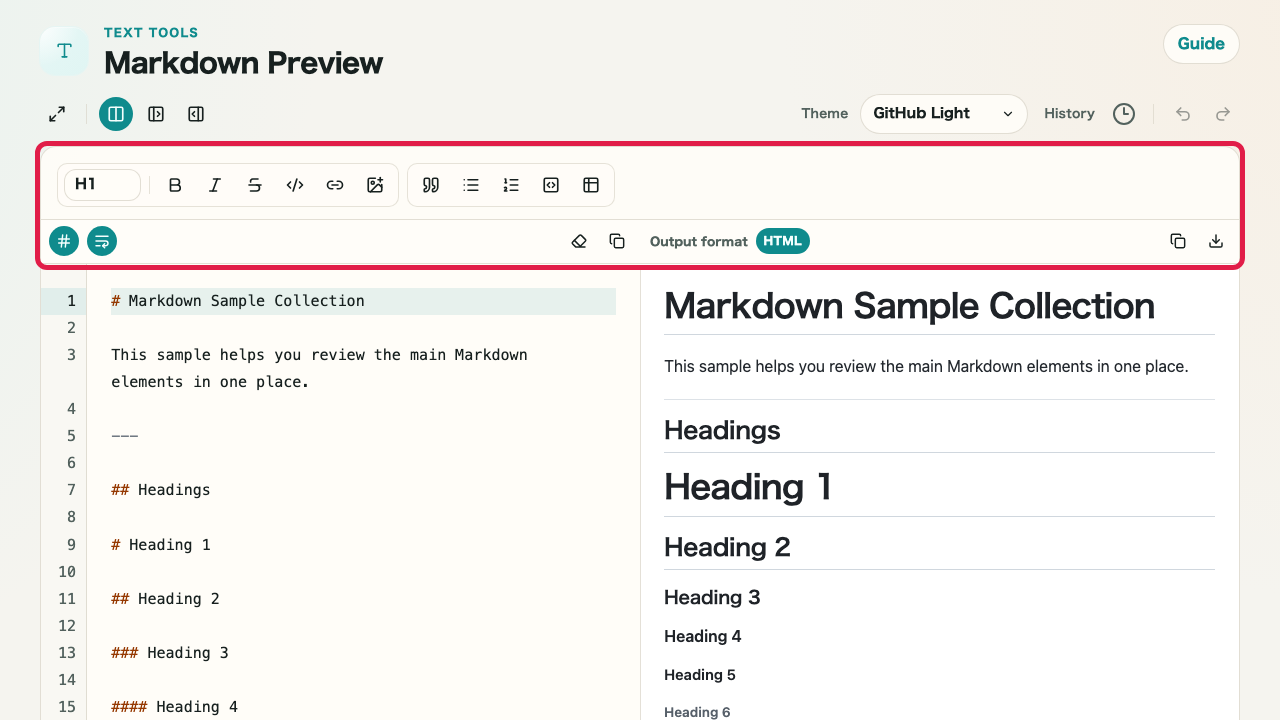Insert a bulleted list
The height and width of the screenshot is (720, 1280).
click(x=471, y=185)
